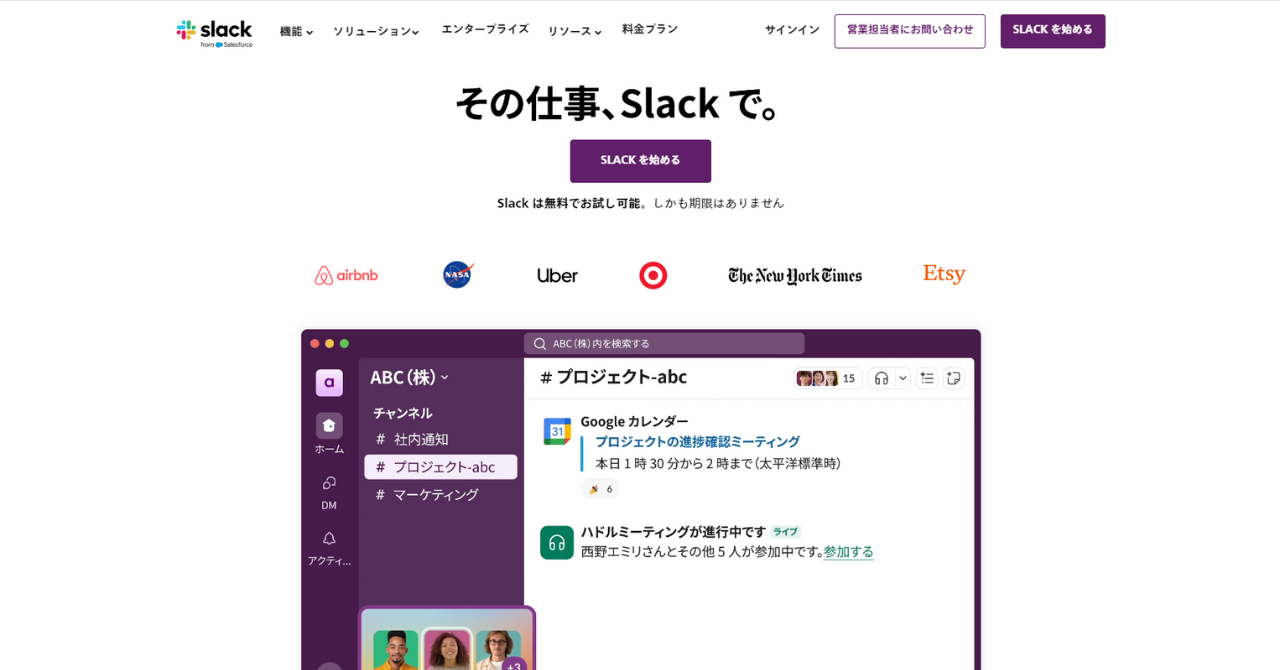Expand the 機能 dropdown menu
Screen dimensions: 1280x670
click(x=296, y=31)
